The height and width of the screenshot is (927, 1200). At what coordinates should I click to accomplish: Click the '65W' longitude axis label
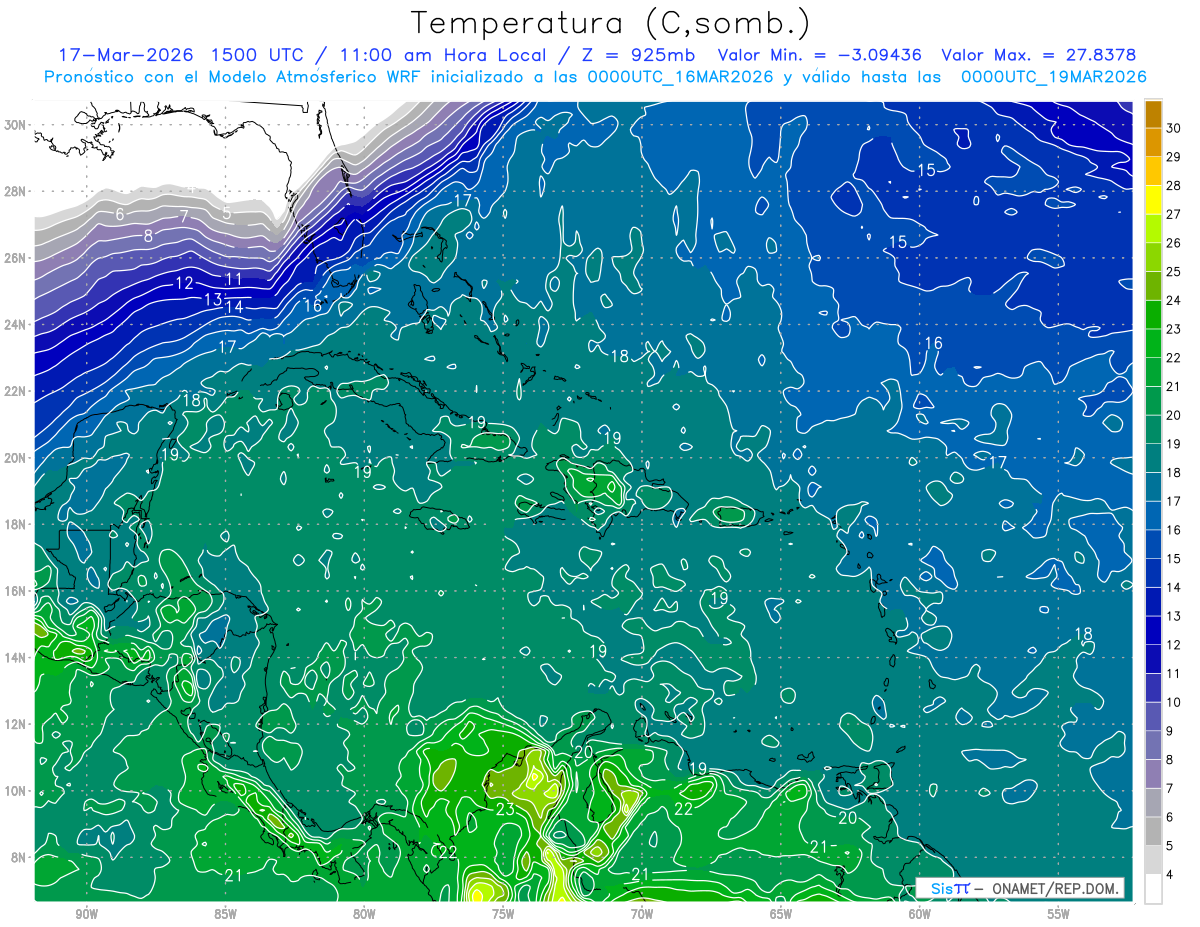point(781,914)
